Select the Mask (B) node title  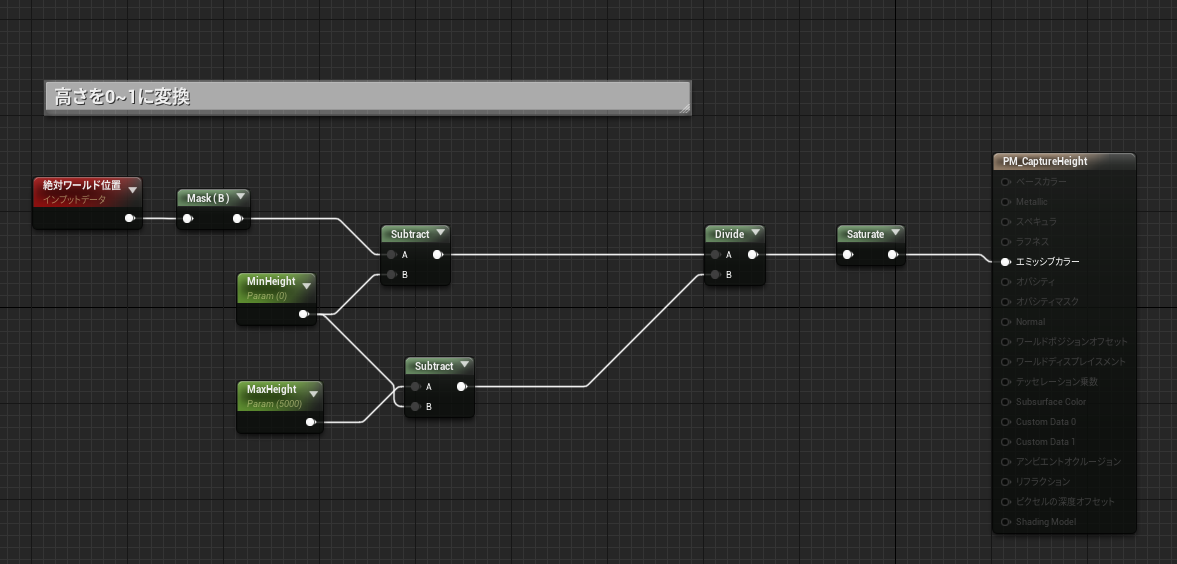point(208,198)
